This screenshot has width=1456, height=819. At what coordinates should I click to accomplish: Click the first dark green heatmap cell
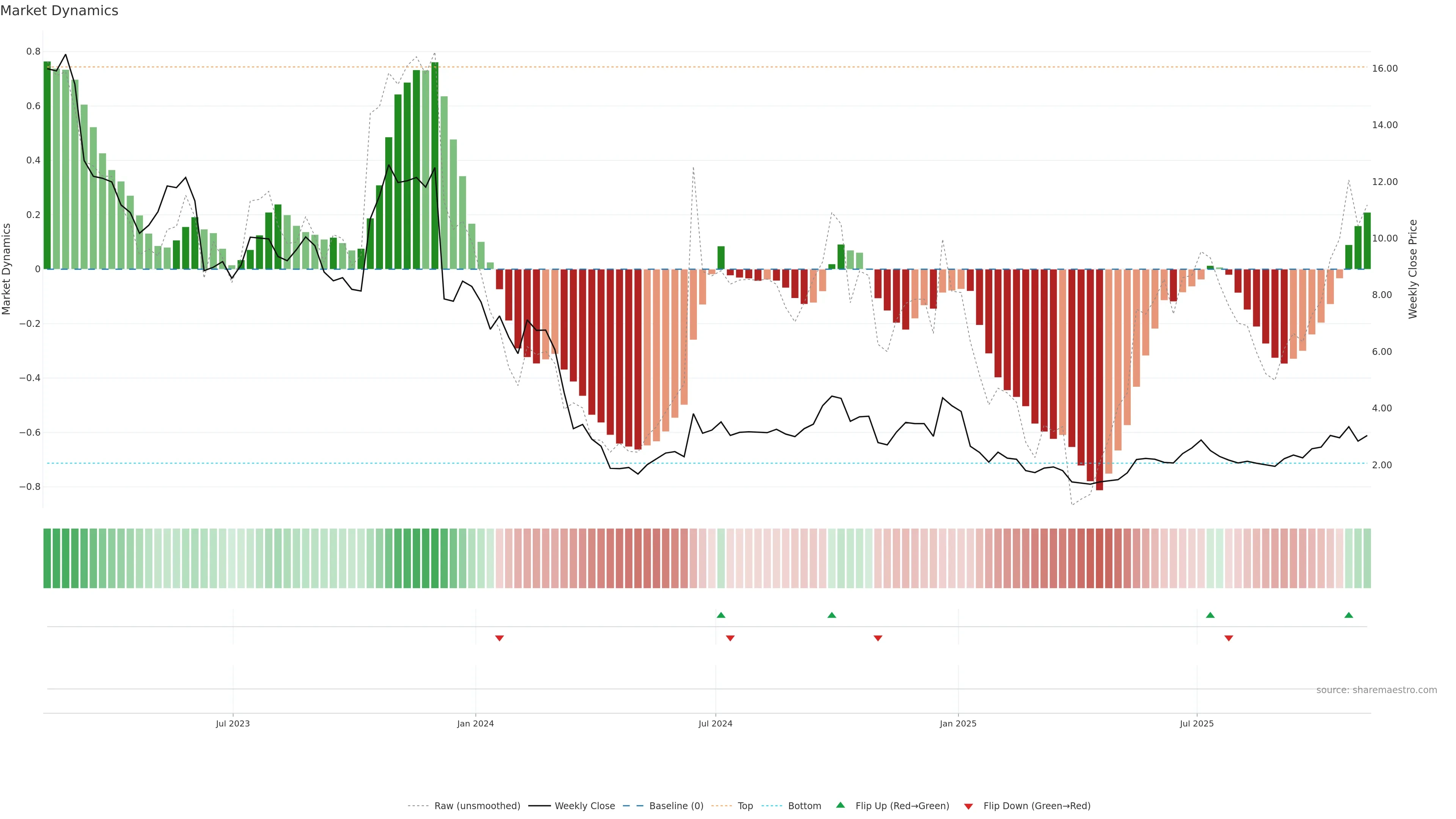(47, 558)
